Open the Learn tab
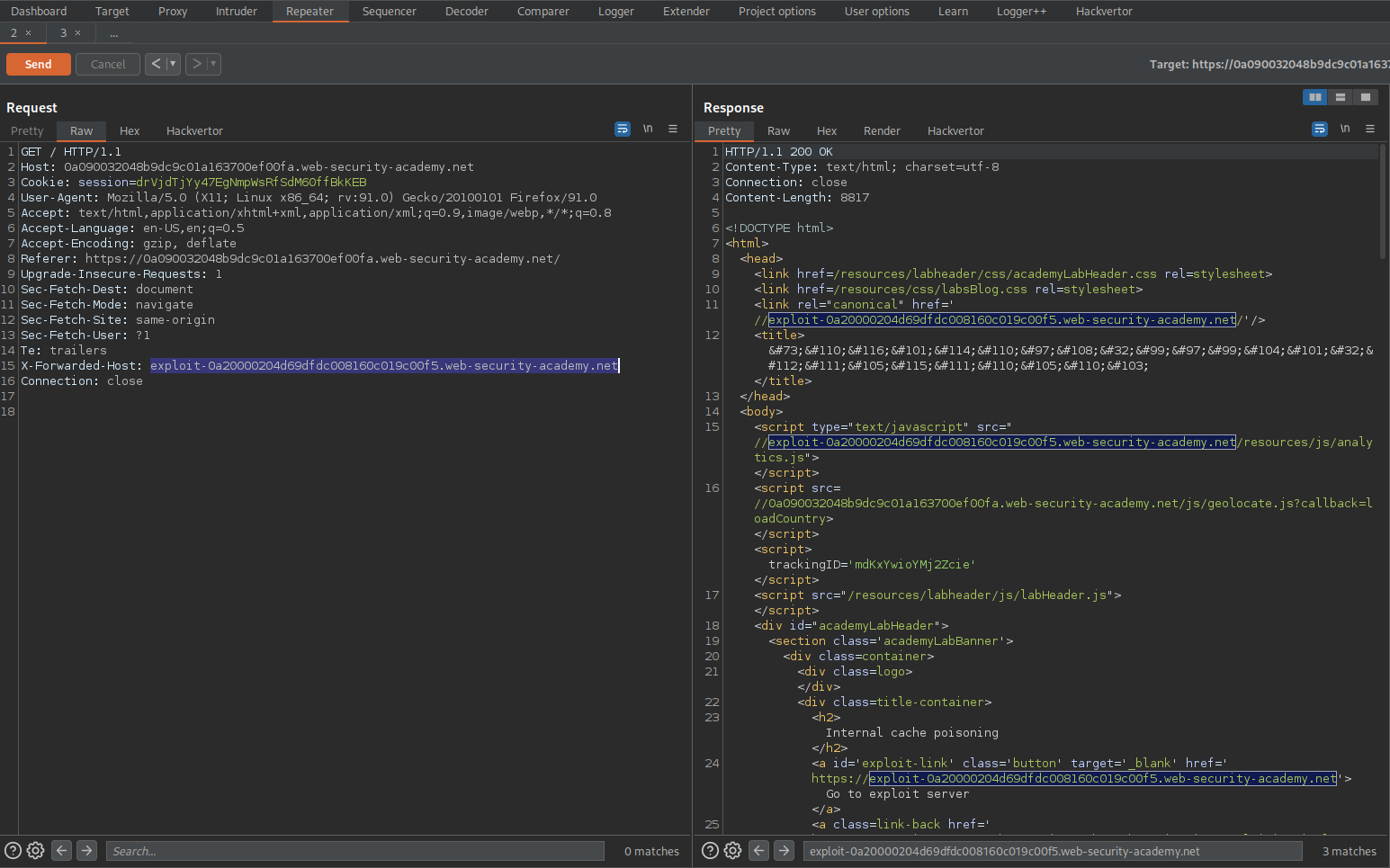Screen dimensions: 1390x868 pyautogui.click(x=954, y=12)
